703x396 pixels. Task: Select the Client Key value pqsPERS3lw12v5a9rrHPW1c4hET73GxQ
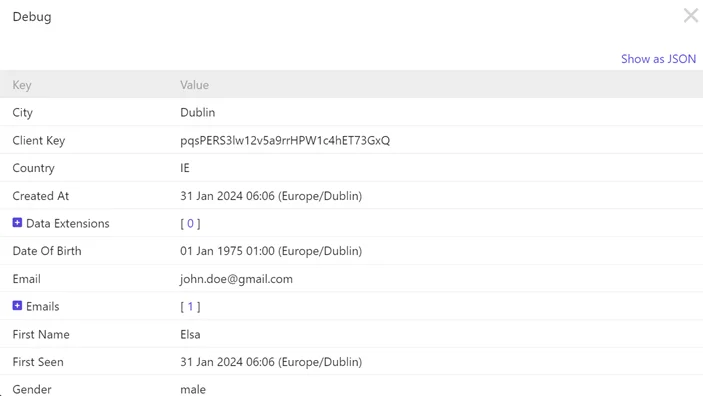pos(285,140)
